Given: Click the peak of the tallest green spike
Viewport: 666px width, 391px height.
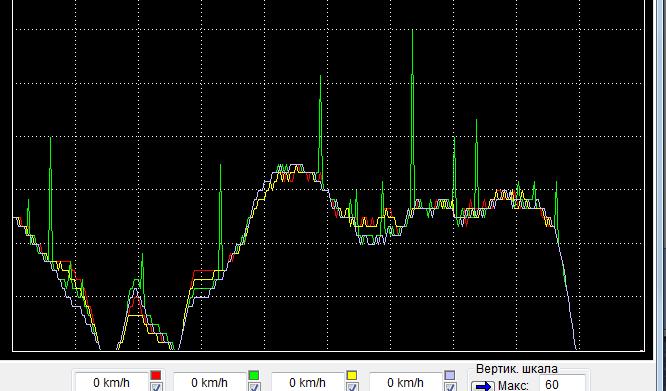Looking at the screenshot, I should [412, 31].
